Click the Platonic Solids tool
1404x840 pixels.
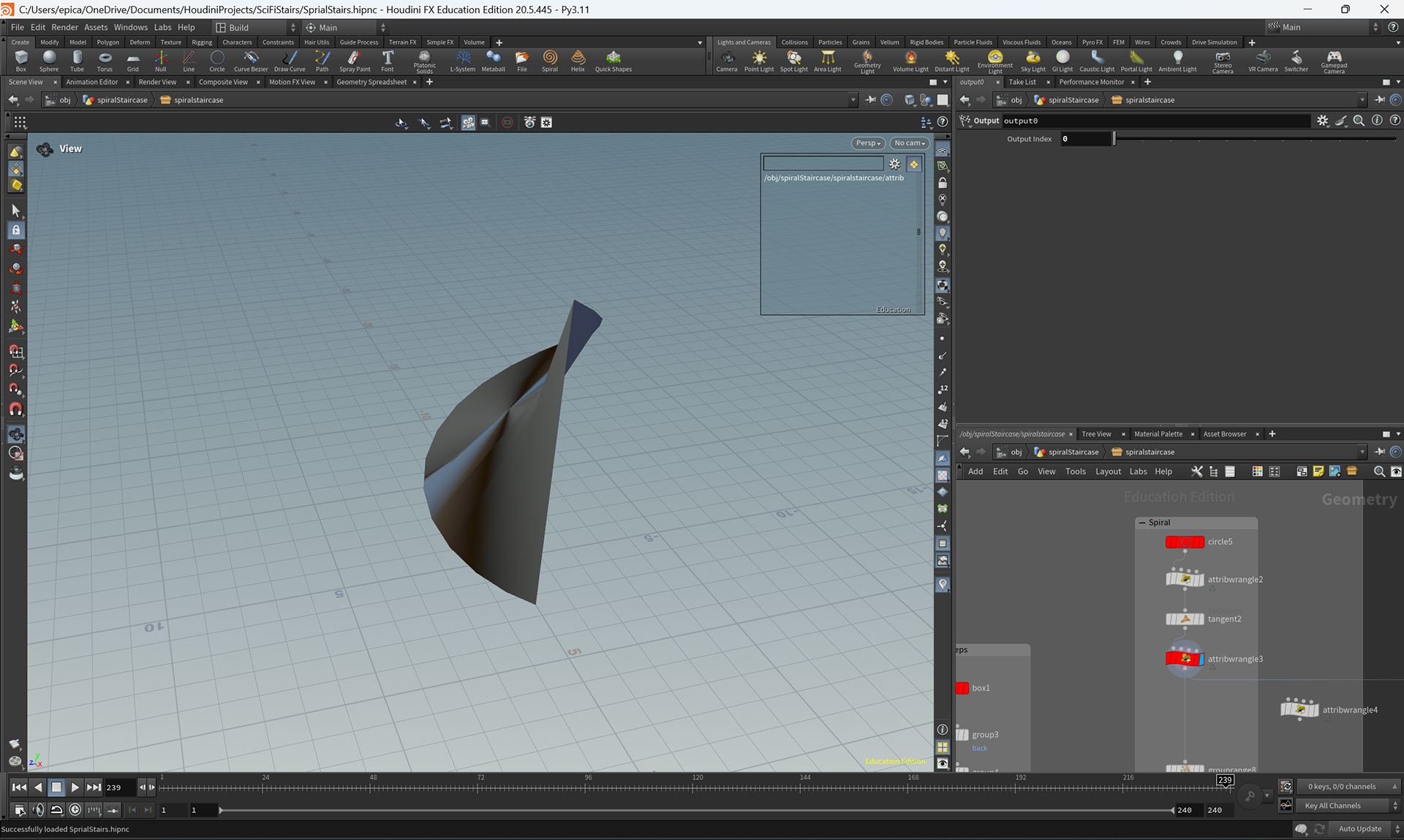(x=424, y=61)
